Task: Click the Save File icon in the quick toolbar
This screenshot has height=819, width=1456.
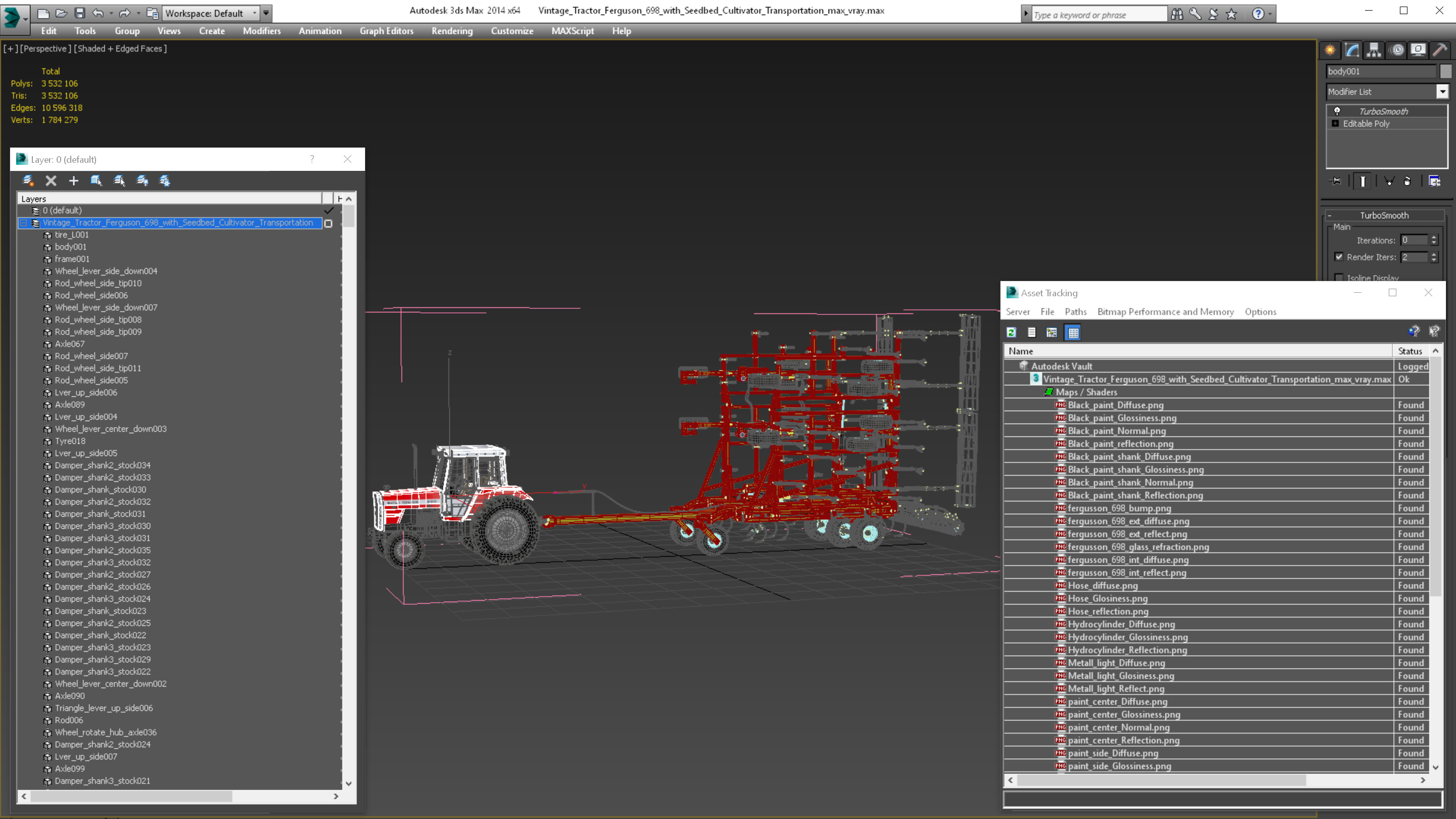Action: click(x=80, y=13)
